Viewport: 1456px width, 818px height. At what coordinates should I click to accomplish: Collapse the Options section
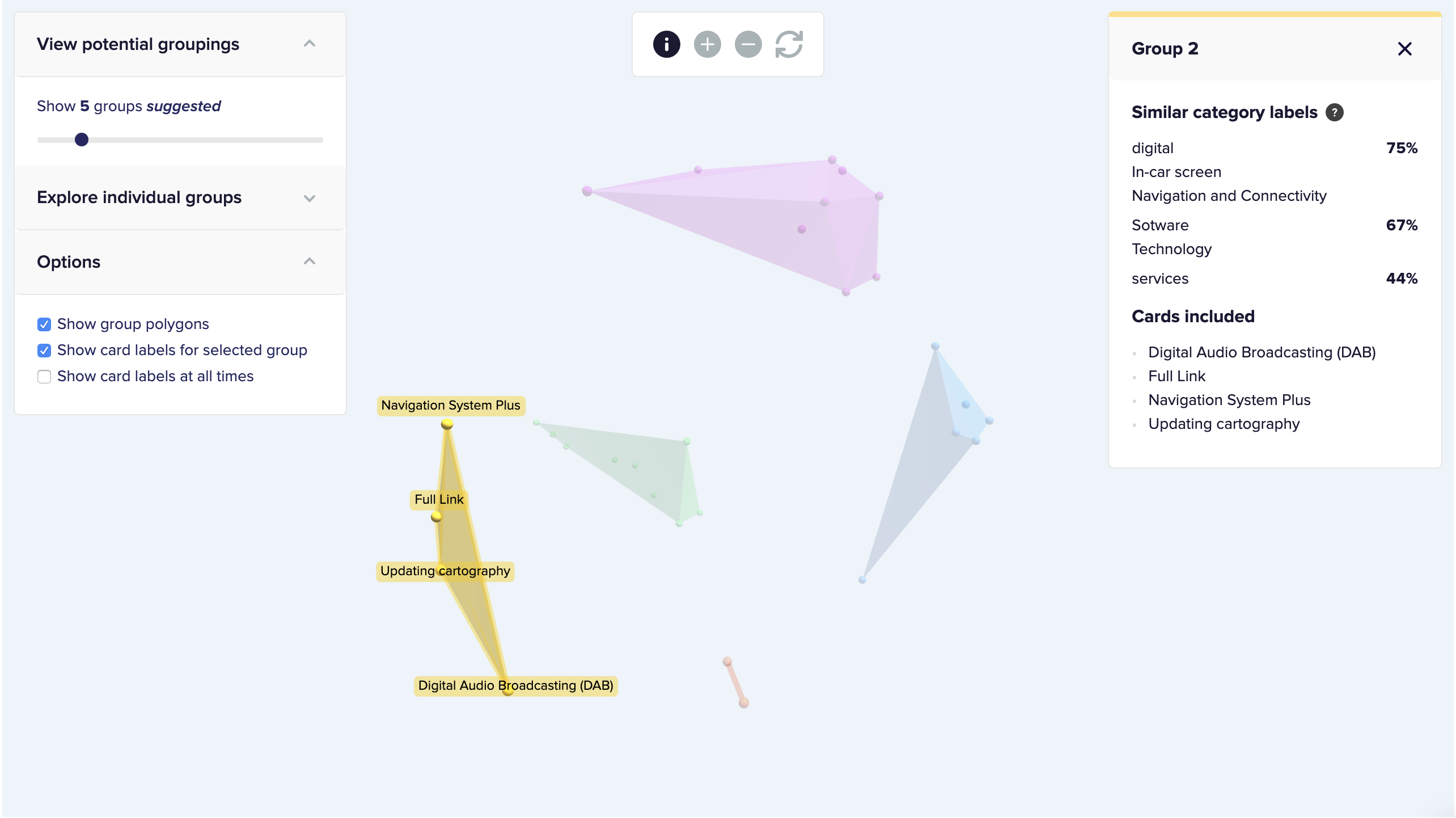point(310,262)
